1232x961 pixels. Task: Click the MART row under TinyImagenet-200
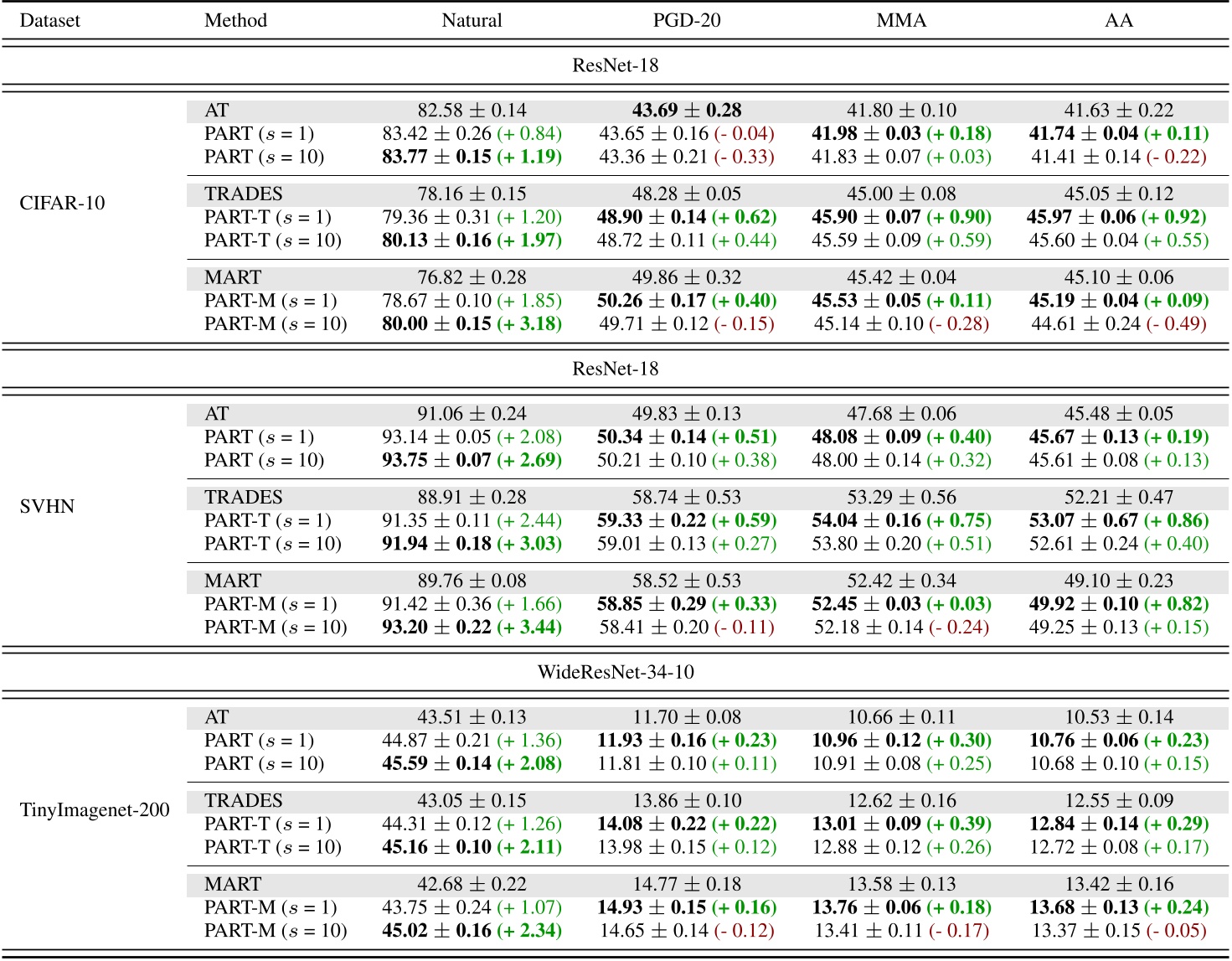click(x=226, y=884)
